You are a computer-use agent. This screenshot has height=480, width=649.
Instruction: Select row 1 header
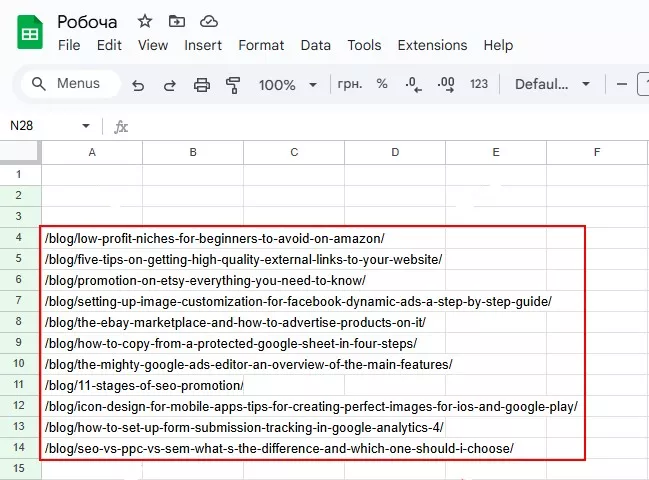point(20,175)
